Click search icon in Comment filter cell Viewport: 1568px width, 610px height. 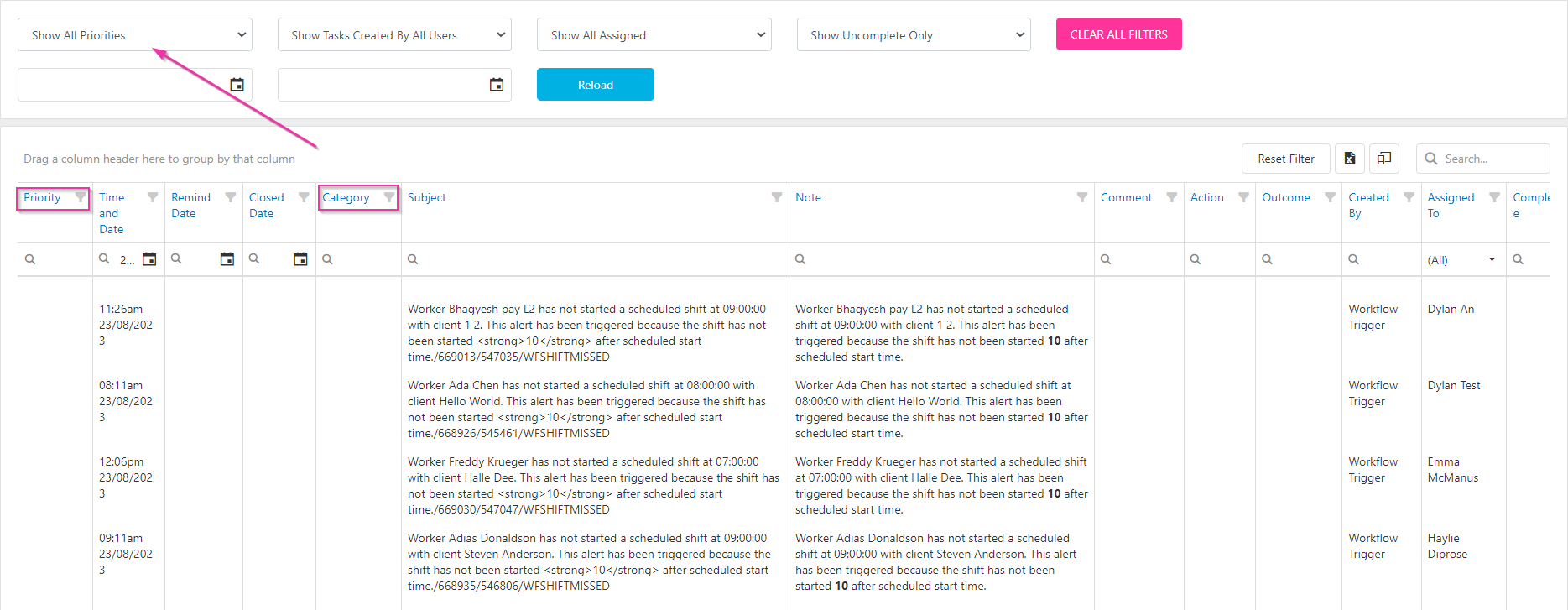click(1106, 259)
